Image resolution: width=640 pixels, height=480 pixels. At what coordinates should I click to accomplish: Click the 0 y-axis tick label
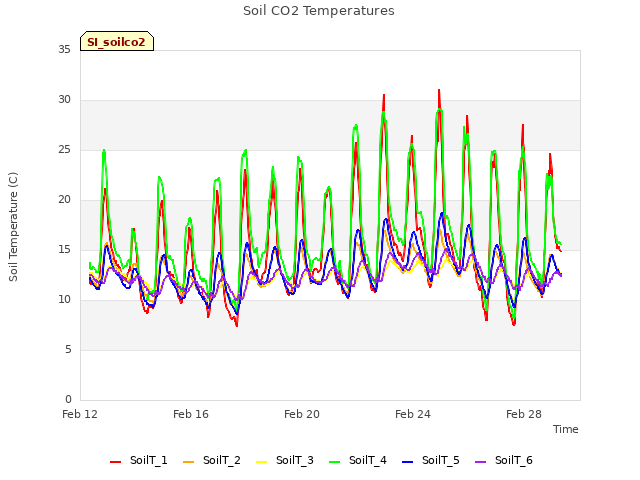coord(68,400)
